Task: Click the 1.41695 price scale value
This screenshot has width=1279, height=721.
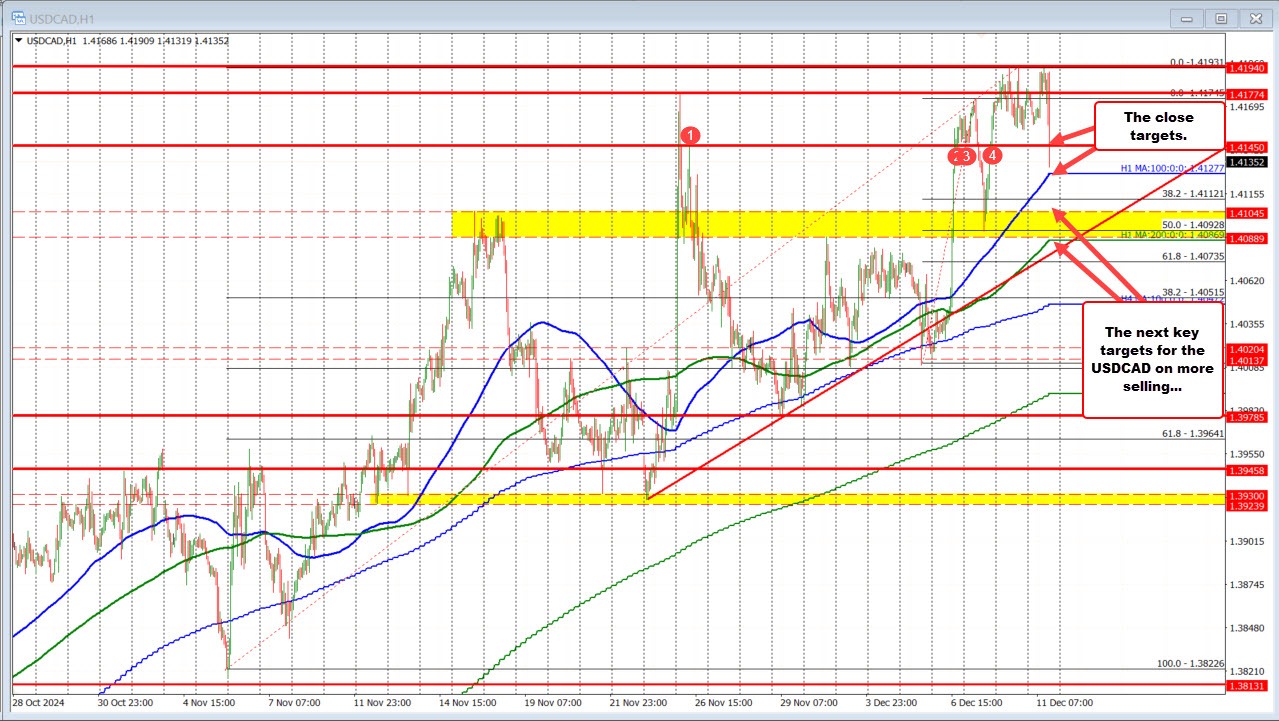Action: [1247, 106]
